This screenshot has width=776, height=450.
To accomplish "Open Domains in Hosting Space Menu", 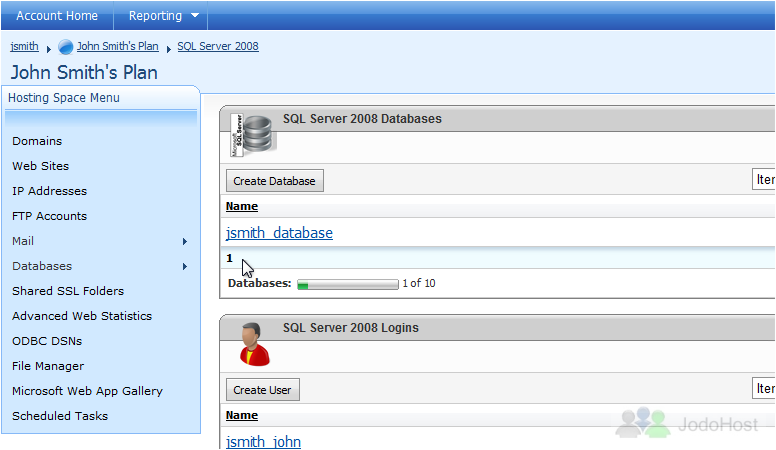I will pyautogui.click(x=37, y=141).
